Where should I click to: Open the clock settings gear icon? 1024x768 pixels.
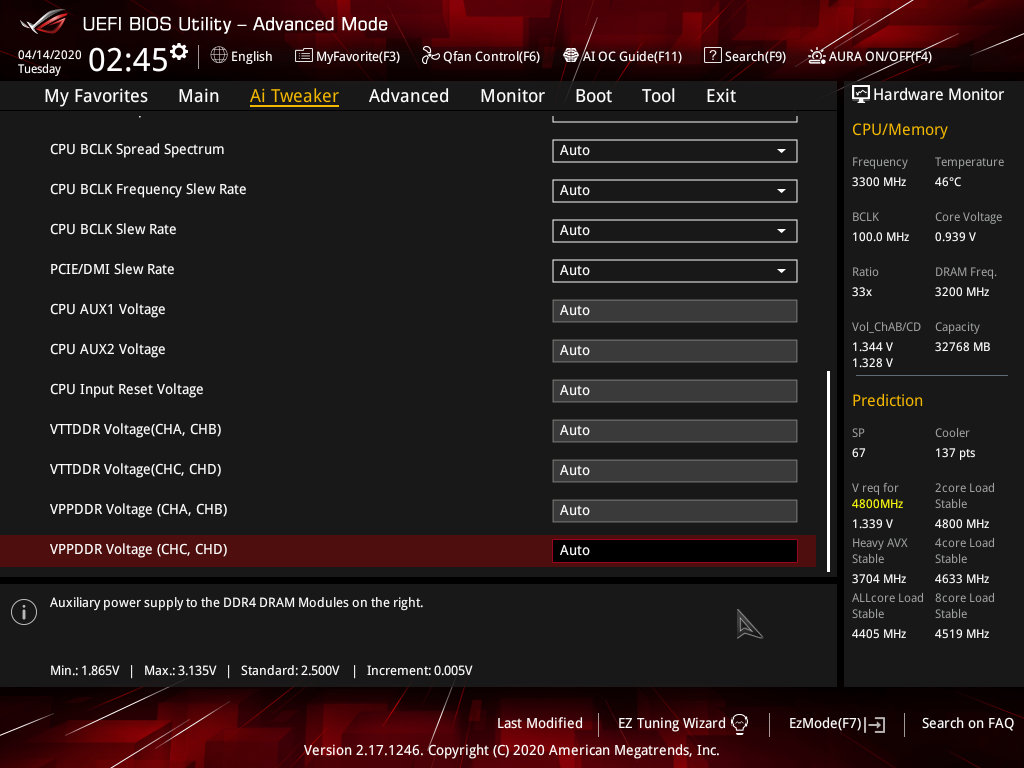point(179,52)
